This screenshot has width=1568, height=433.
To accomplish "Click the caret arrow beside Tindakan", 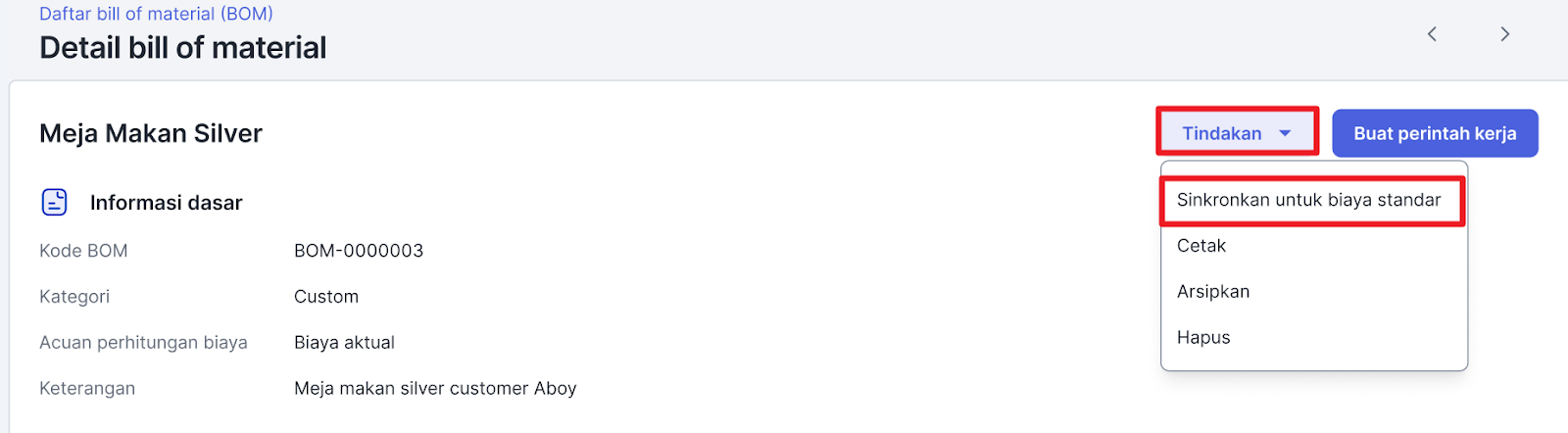I will coord(1285,133).
